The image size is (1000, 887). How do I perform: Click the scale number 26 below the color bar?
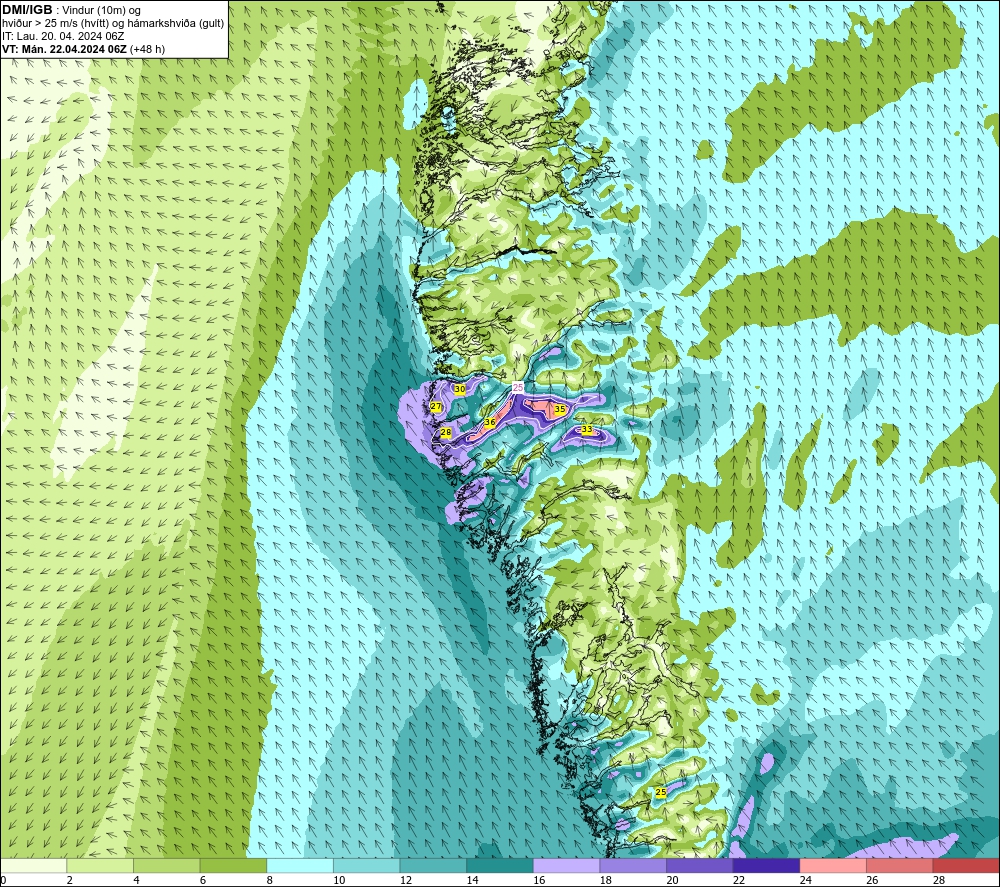pyautogui.click(x=872, y=880)
